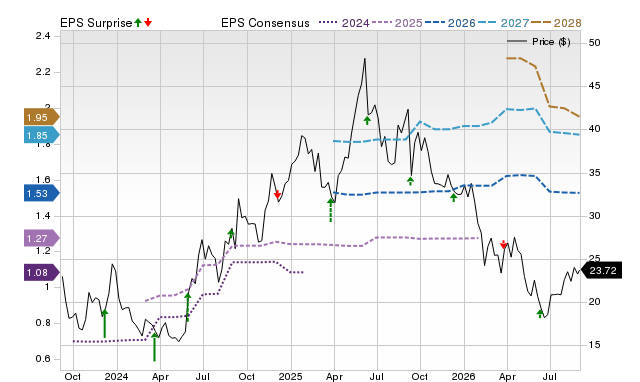The width and height of the screenshot is (640, 382).
Task: Toggle the 2026 consensus series in legend
Action: click(x=450, y=23)
